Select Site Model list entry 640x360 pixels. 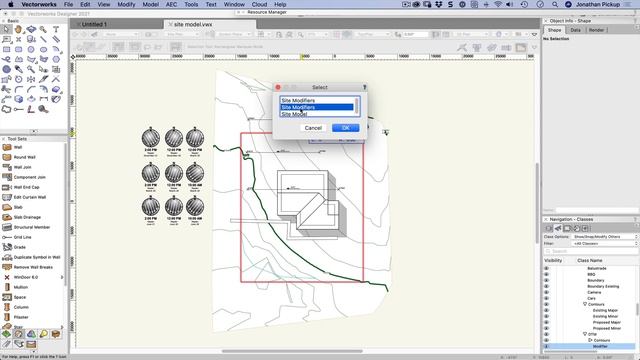tap(317, 114)
